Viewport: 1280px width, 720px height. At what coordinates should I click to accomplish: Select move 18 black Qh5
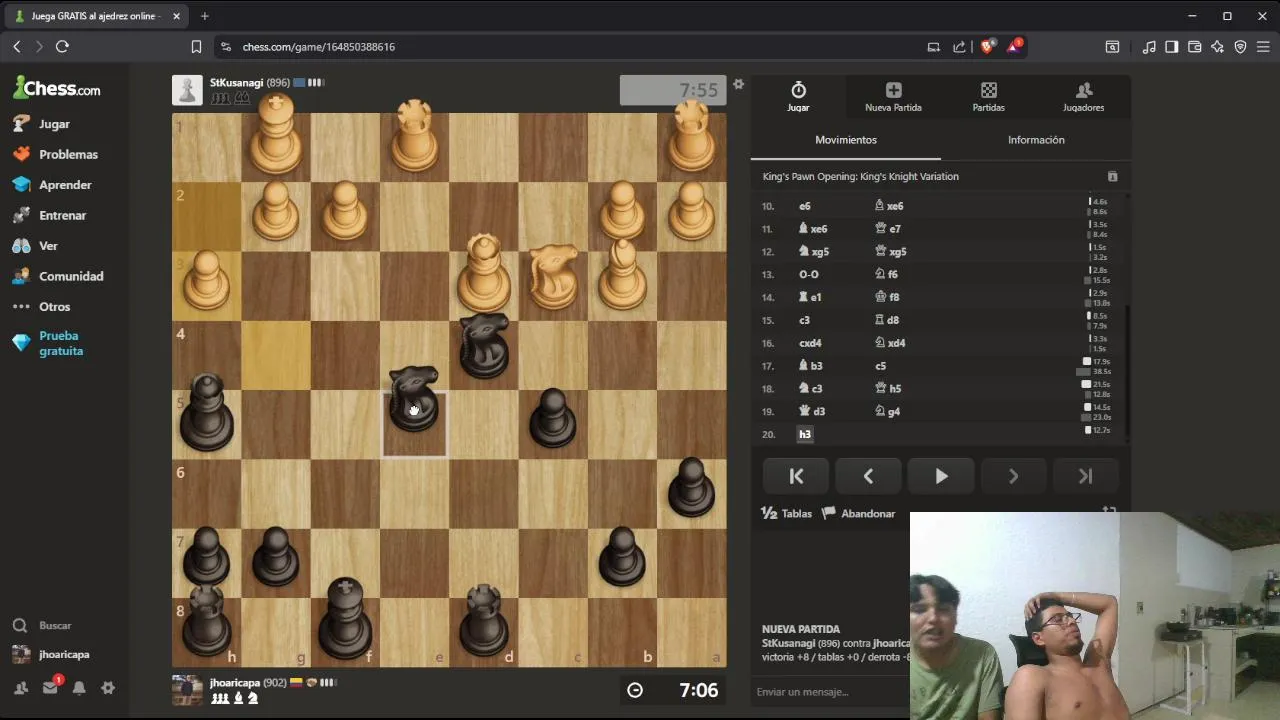click(888, 388)
